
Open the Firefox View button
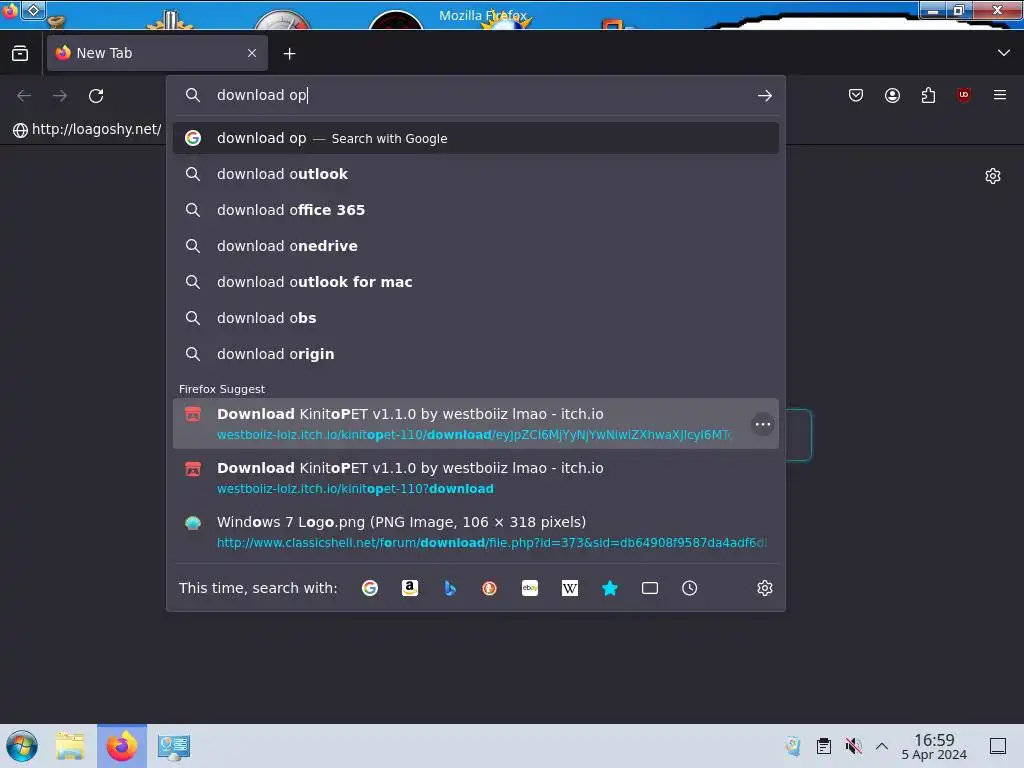[20, 54]
